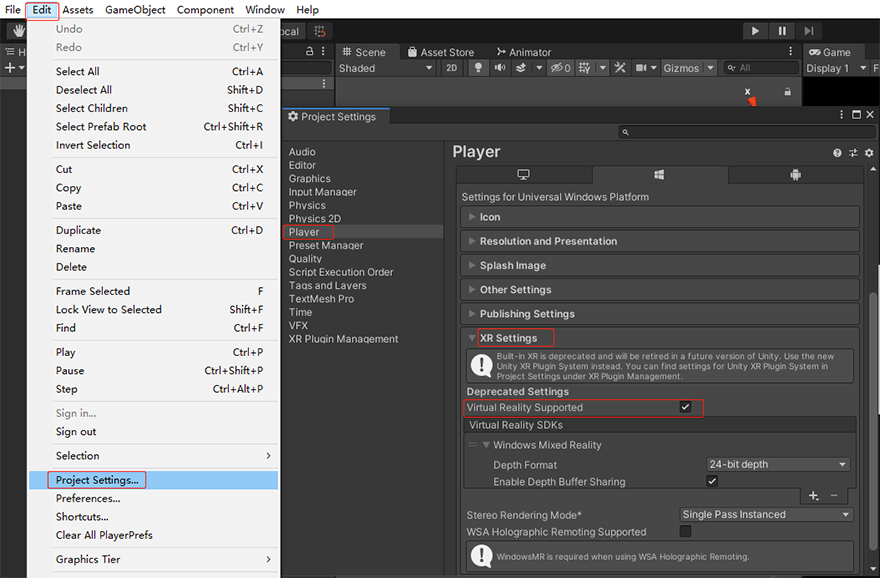The height and width of the screenshot is (578, 880).
Task: Switch to Android platform settings tab
Action: (795, 175)
